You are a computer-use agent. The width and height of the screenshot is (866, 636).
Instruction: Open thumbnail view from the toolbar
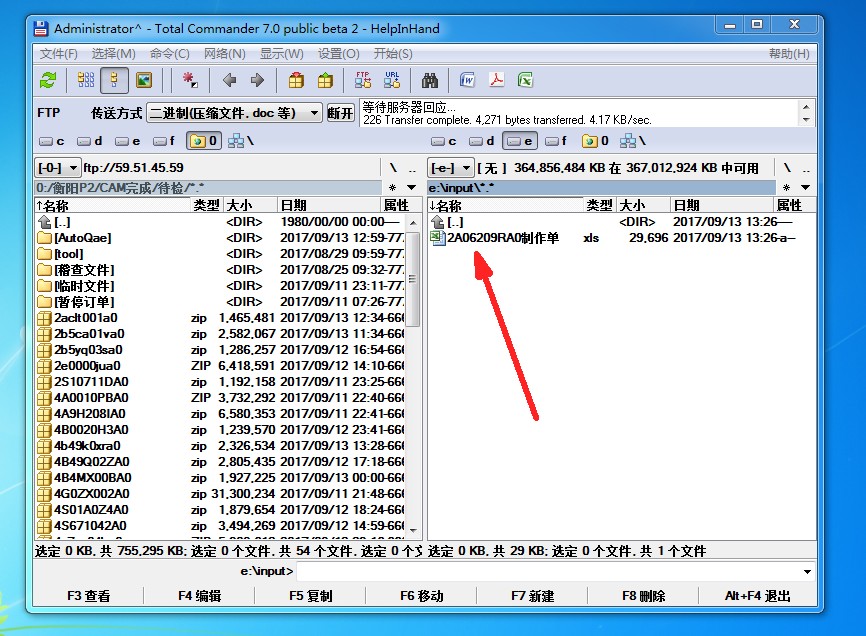[144, 81]
